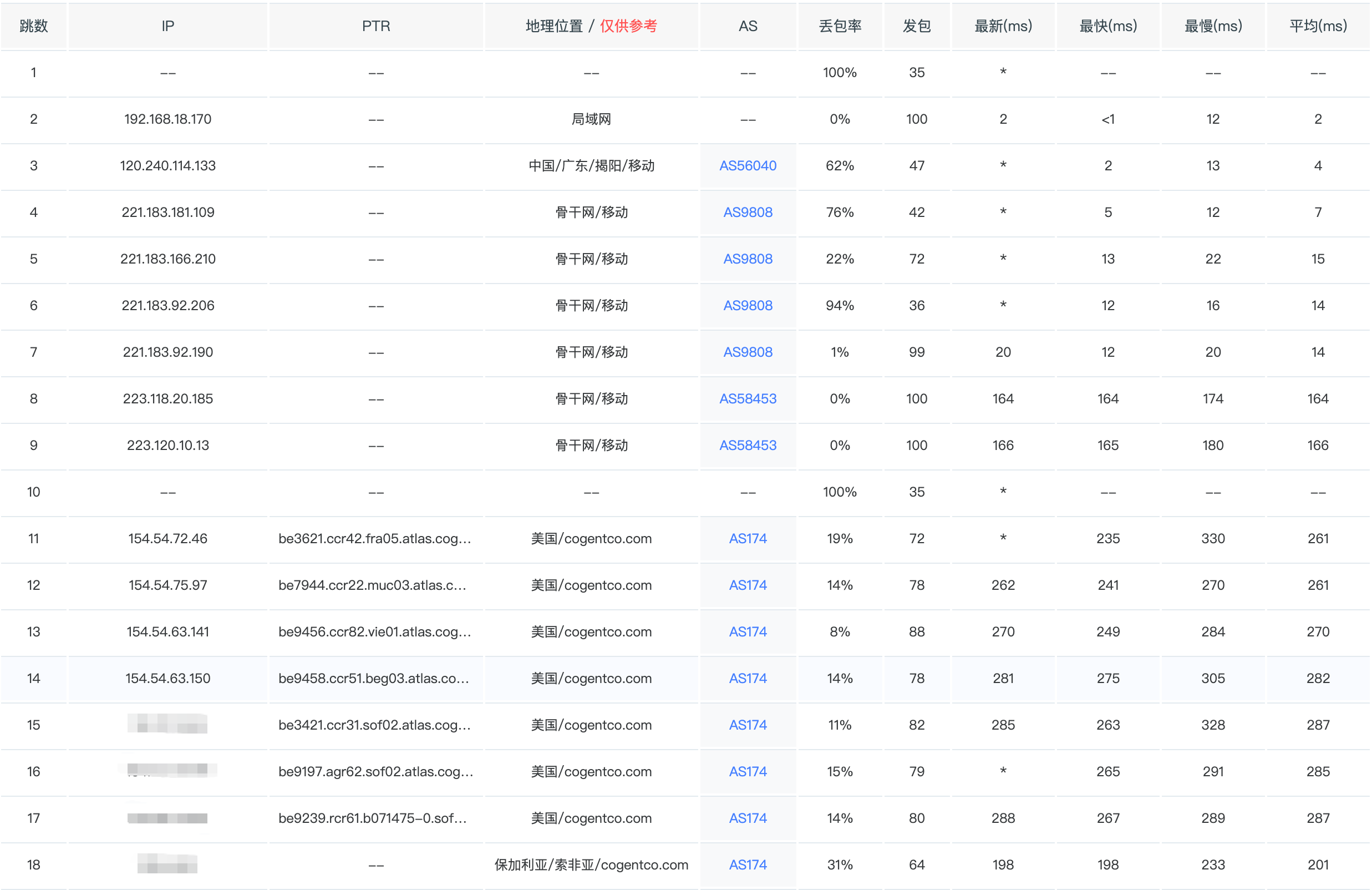
Task: Select the PTR column header
Action: pos(376,26)
